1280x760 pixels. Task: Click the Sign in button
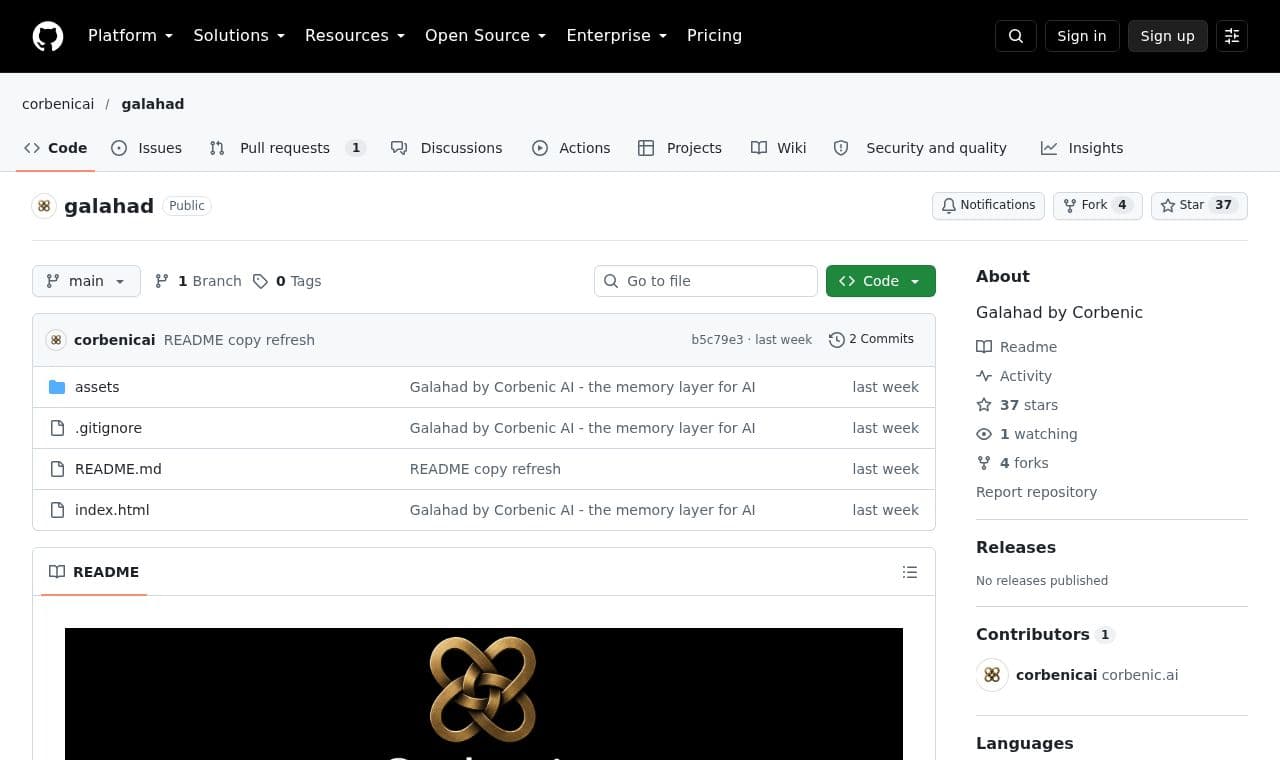(x=1082, y=36)
